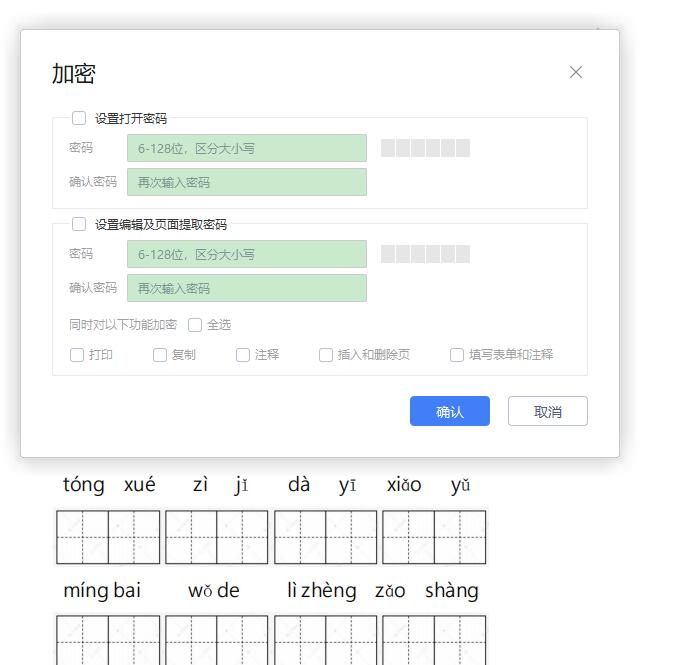Click the pinyin text 'zǎo' in document
The height and width of the screenshot is (665, 679).
390,591
